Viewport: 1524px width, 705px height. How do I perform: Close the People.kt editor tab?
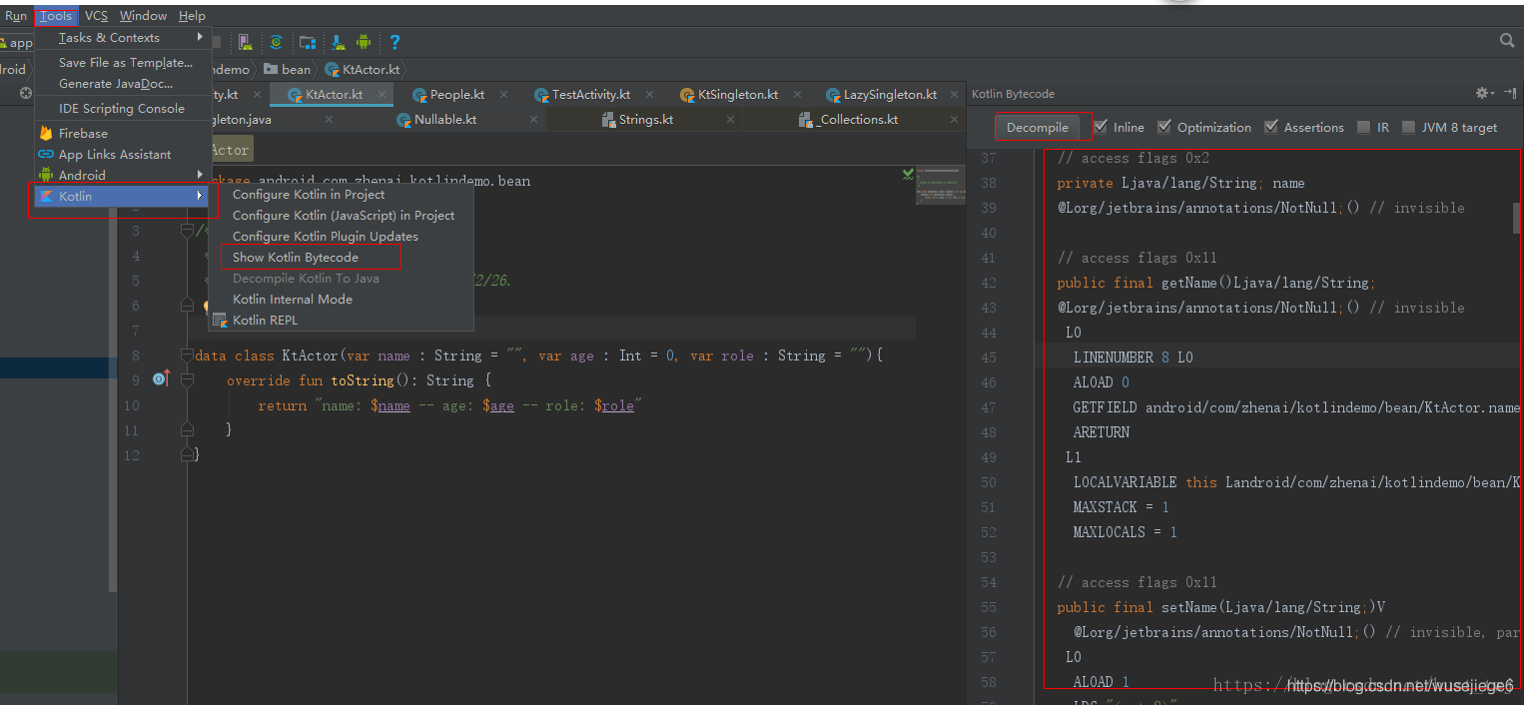pos(503,95)
